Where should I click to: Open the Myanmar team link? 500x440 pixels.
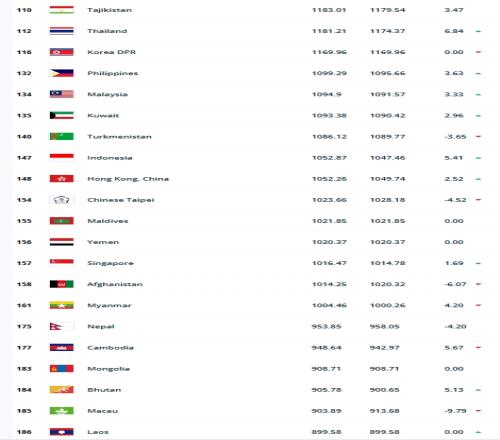click(109, 305)
